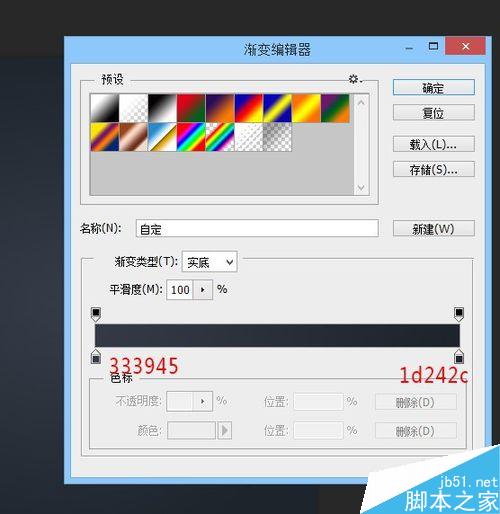
Task: Select the copper gradient preset
Action: click(133, 137)
